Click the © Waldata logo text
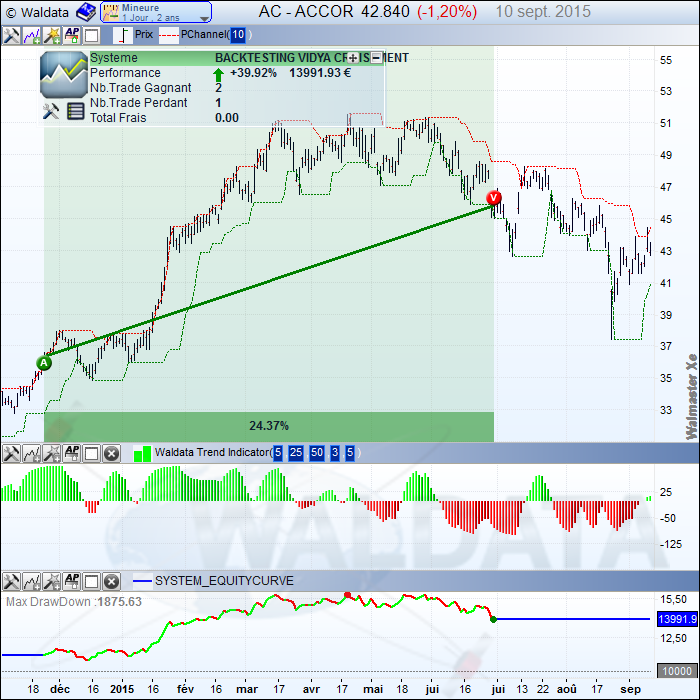This screenshot has height=700, width=700. point(38,12)
